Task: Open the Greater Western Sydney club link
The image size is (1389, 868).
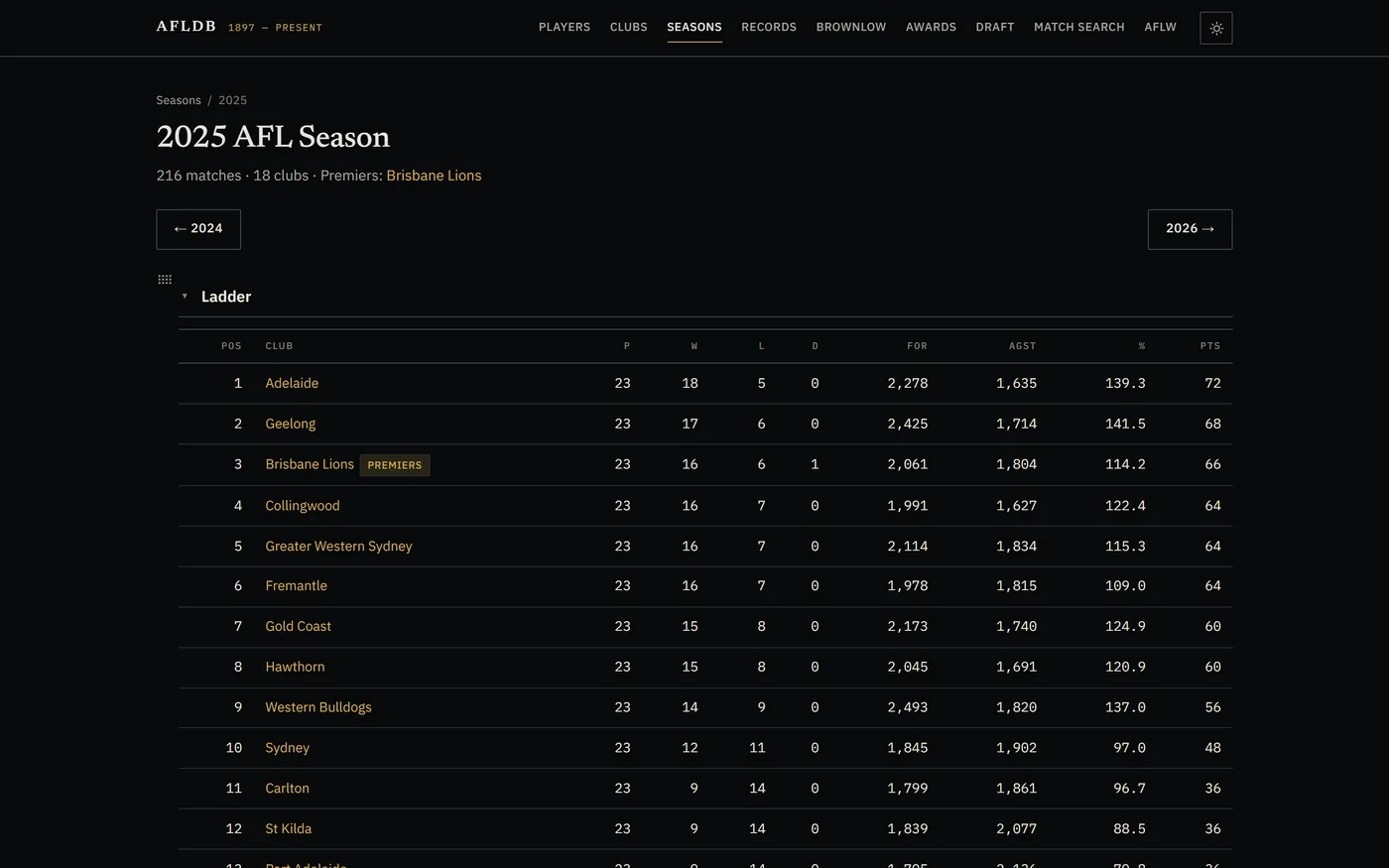Action: click(x=338, y=546)
